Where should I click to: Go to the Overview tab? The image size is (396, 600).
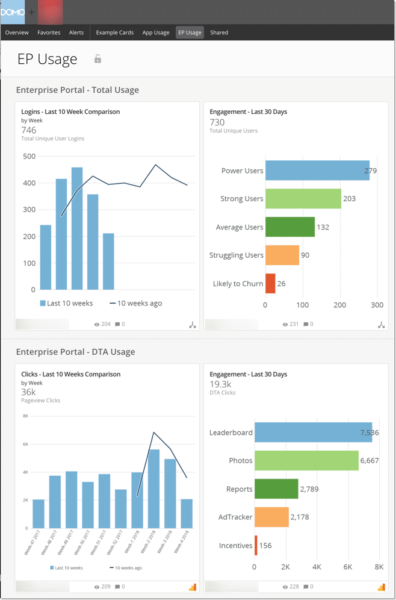17,33
